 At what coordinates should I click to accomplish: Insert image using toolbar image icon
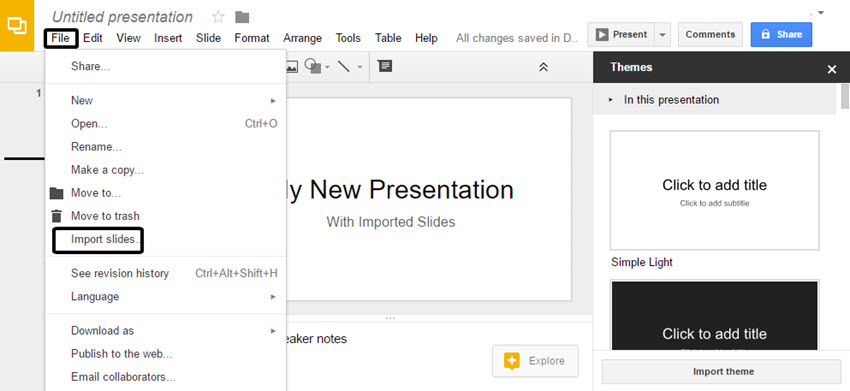(292, 67)
